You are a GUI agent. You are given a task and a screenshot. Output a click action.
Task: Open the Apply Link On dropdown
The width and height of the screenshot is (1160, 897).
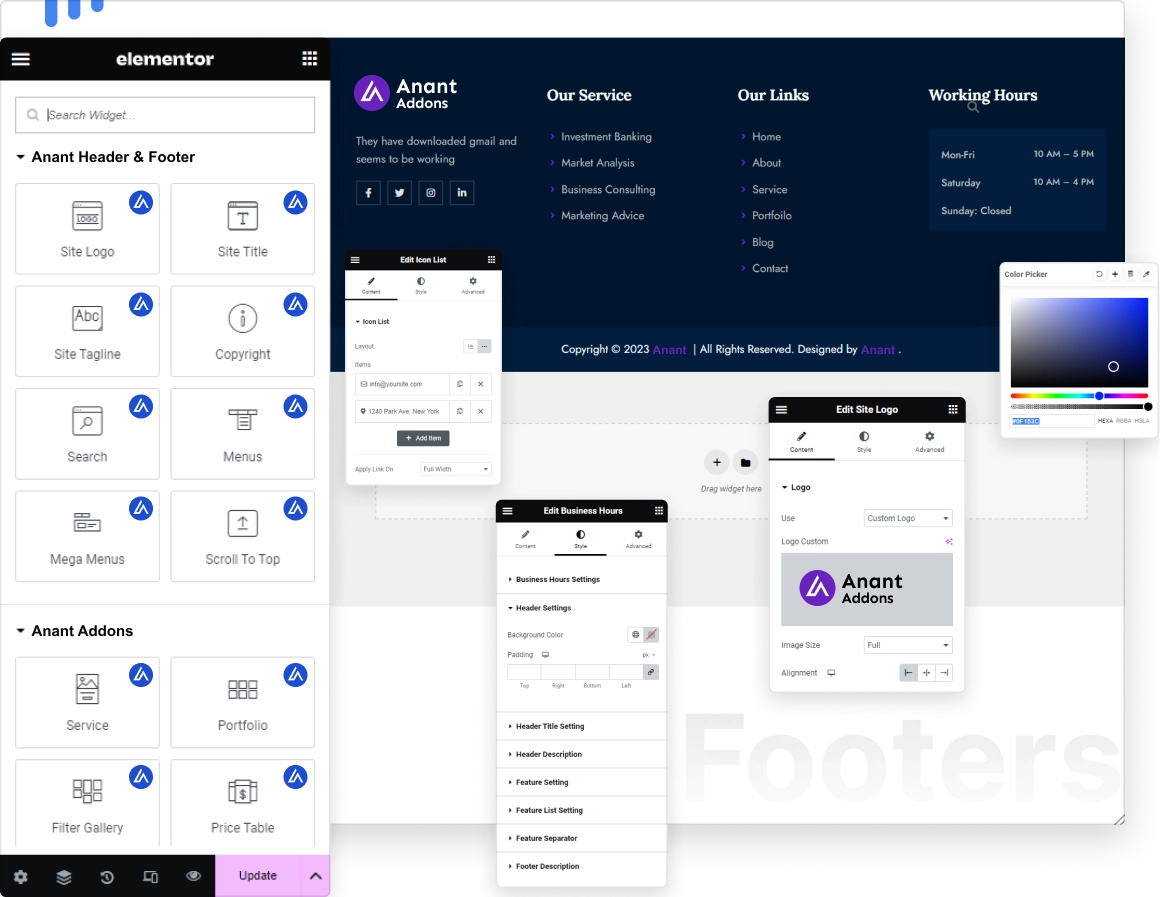(x=456, y=469)
